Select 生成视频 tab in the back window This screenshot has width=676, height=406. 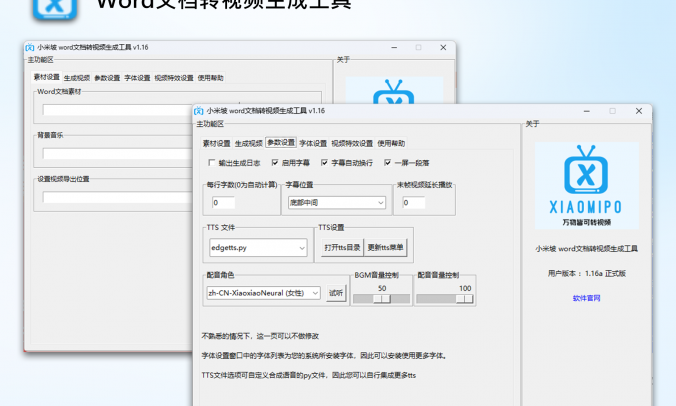tap(77, 78)
